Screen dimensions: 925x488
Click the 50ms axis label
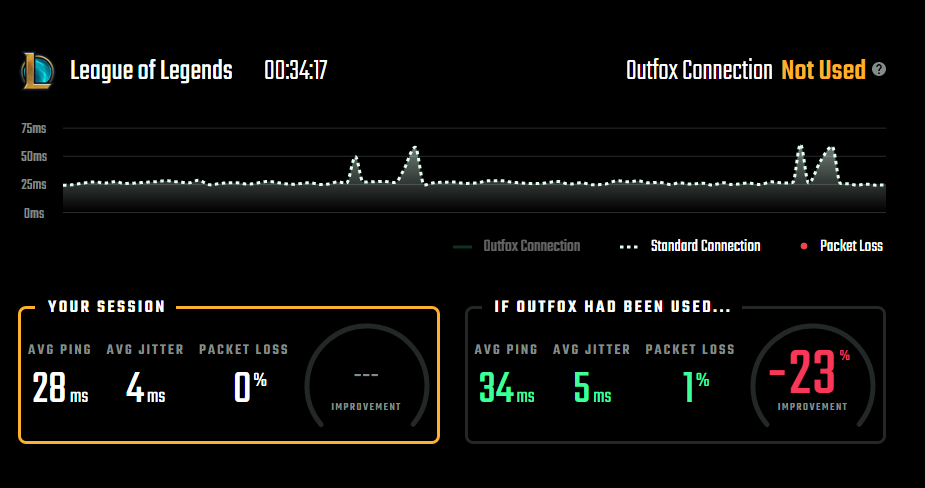tap(34, 156)
